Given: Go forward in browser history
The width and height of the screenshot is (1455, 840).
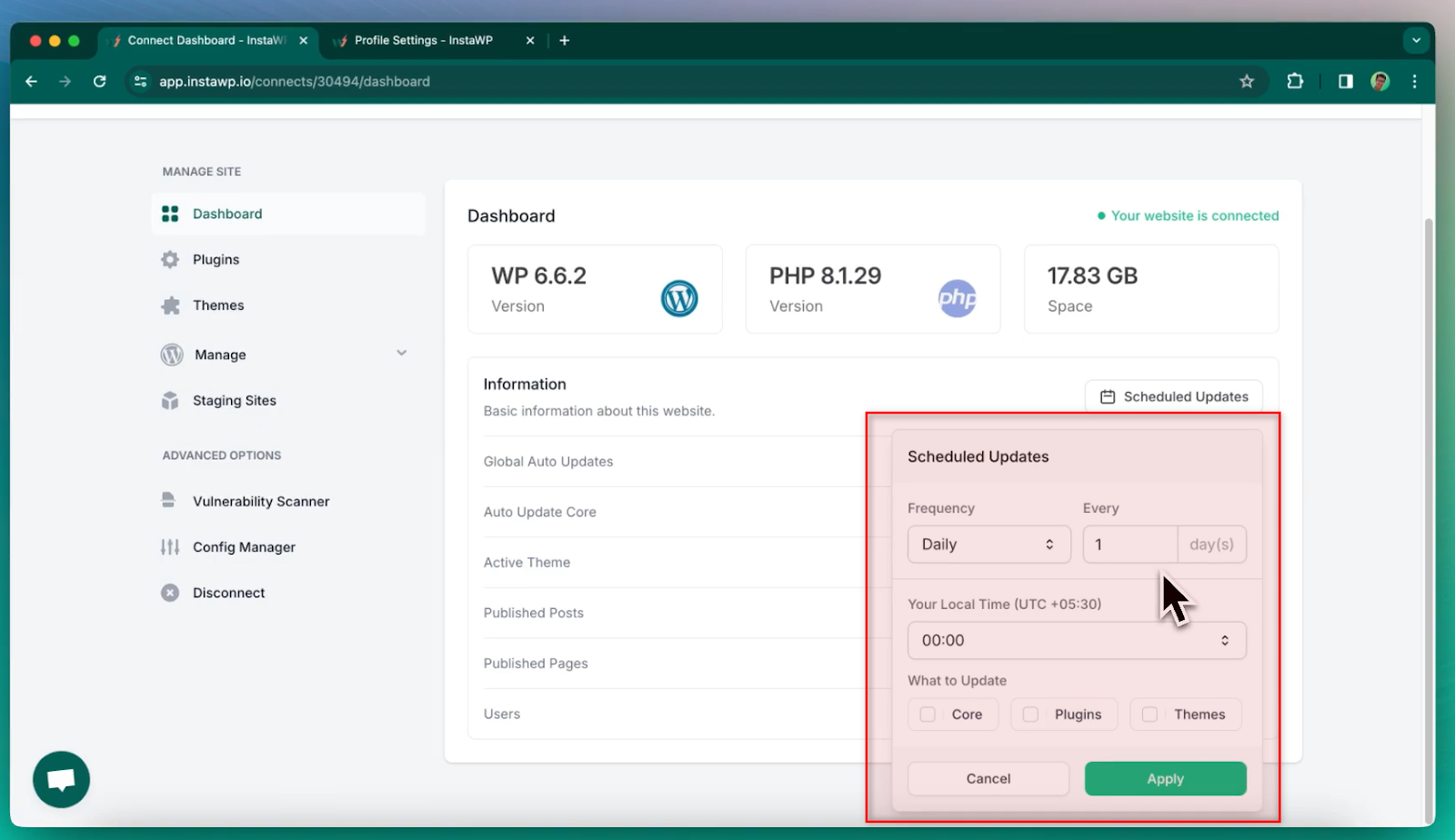Looking at the screenshot, I should coord(65,82).
